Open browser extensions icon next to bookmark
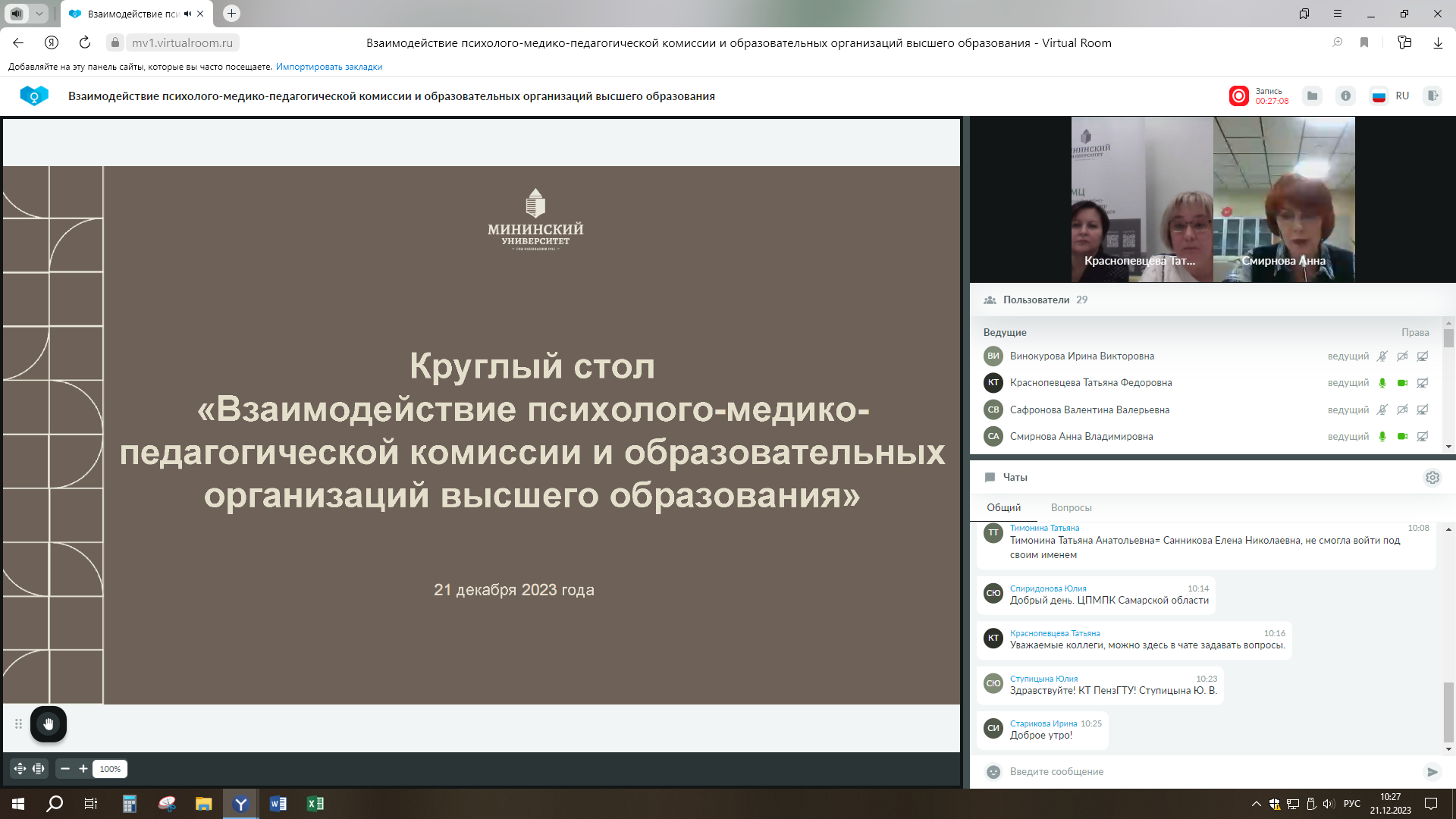The width and height of the screenshot is (1456, 819). 1404,43
